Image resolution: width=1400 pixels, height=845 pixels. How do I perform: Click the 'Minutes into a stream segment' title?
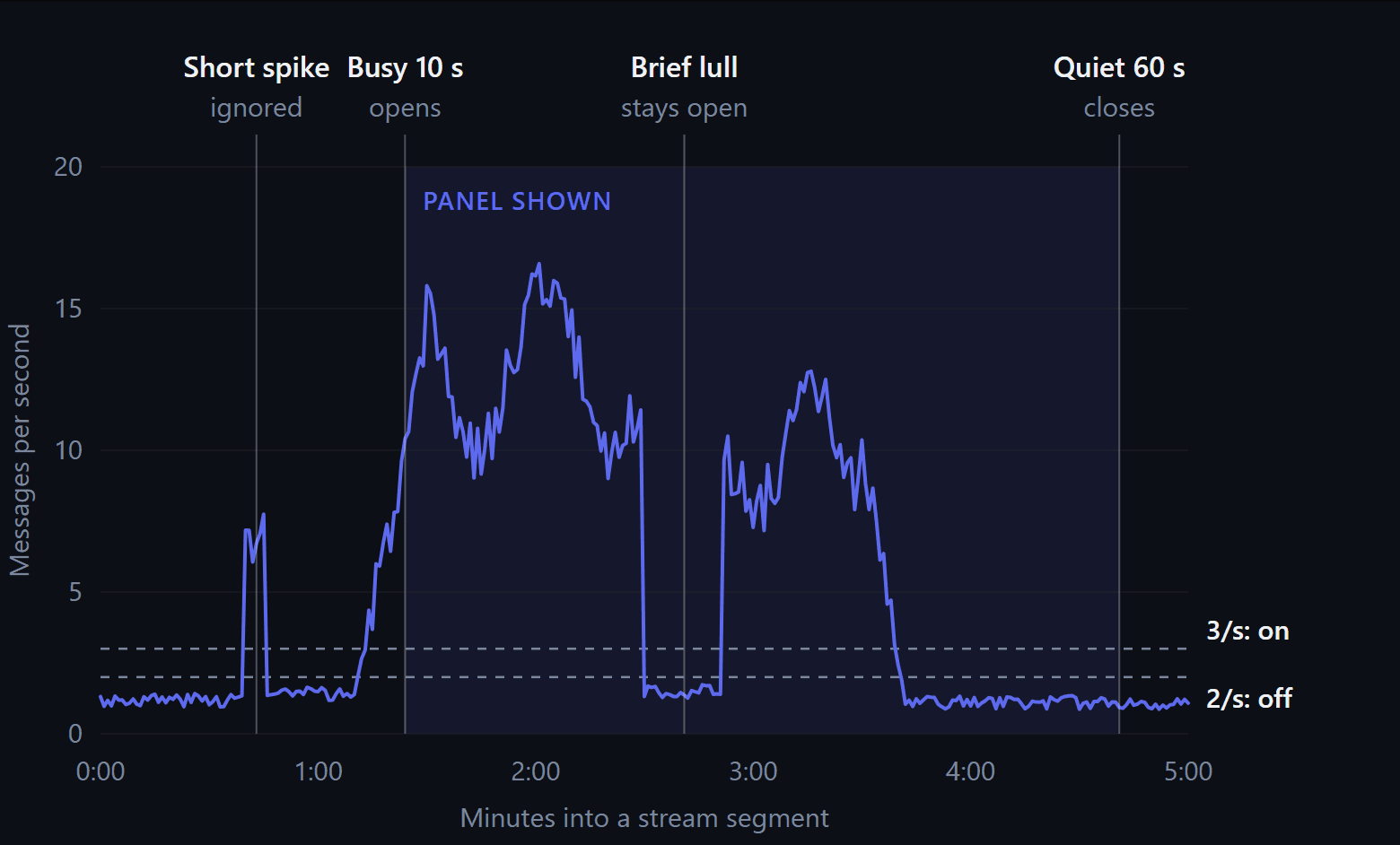(x=644, y=819)
